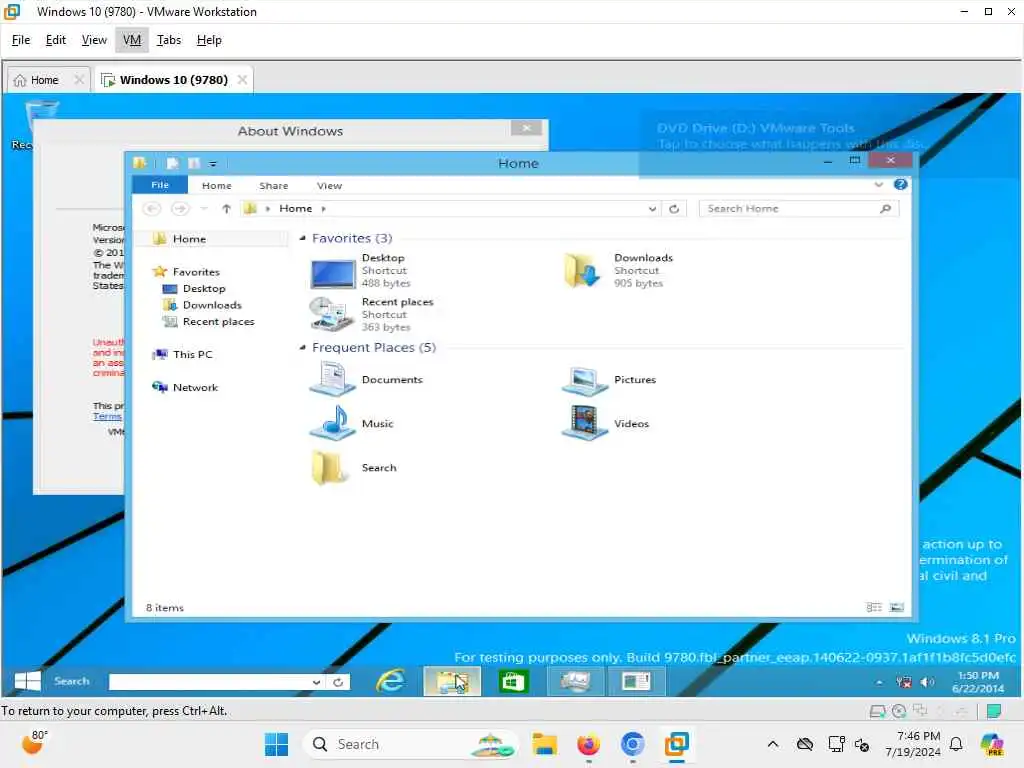Expand the Explorer ribbon chevron
The image size is (1024, 768).
878,185
